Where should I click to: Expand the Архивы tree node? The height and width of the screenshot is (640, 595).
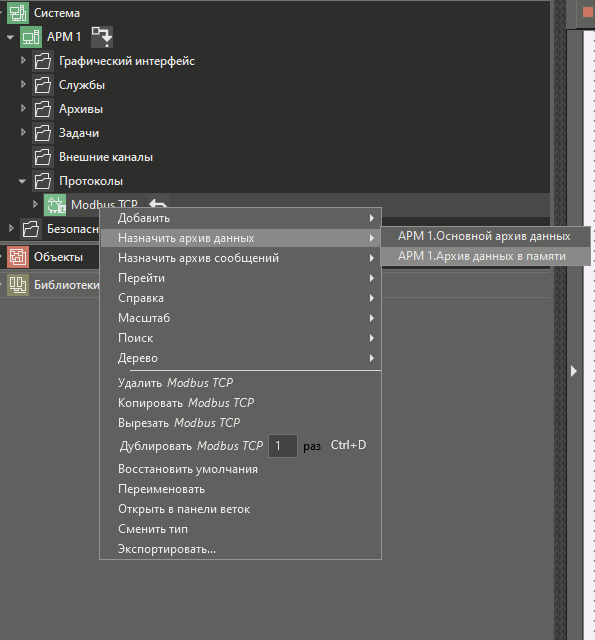click(23, 109)
